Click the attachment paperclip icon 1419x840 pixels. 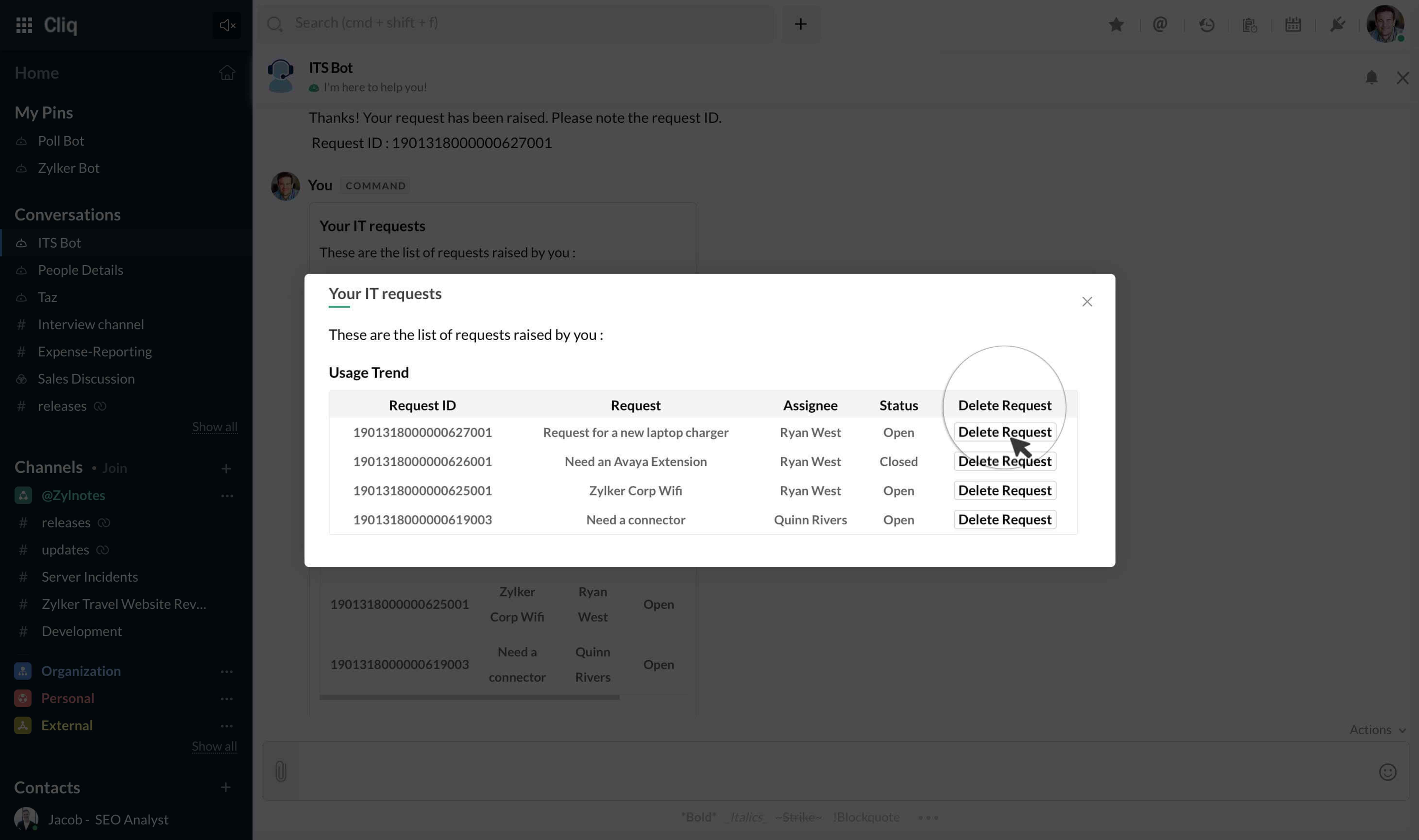pyautogui.click(x=281, y=772)
